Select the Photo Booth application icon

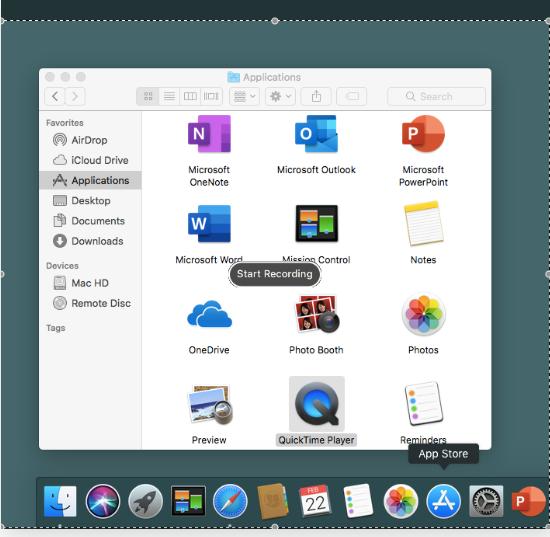click(x=317, y=314)
